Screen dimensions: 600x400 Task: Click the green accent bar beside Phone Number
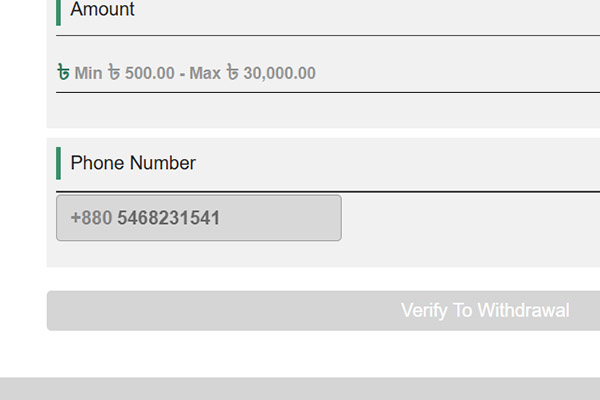[x=59, y=163]
